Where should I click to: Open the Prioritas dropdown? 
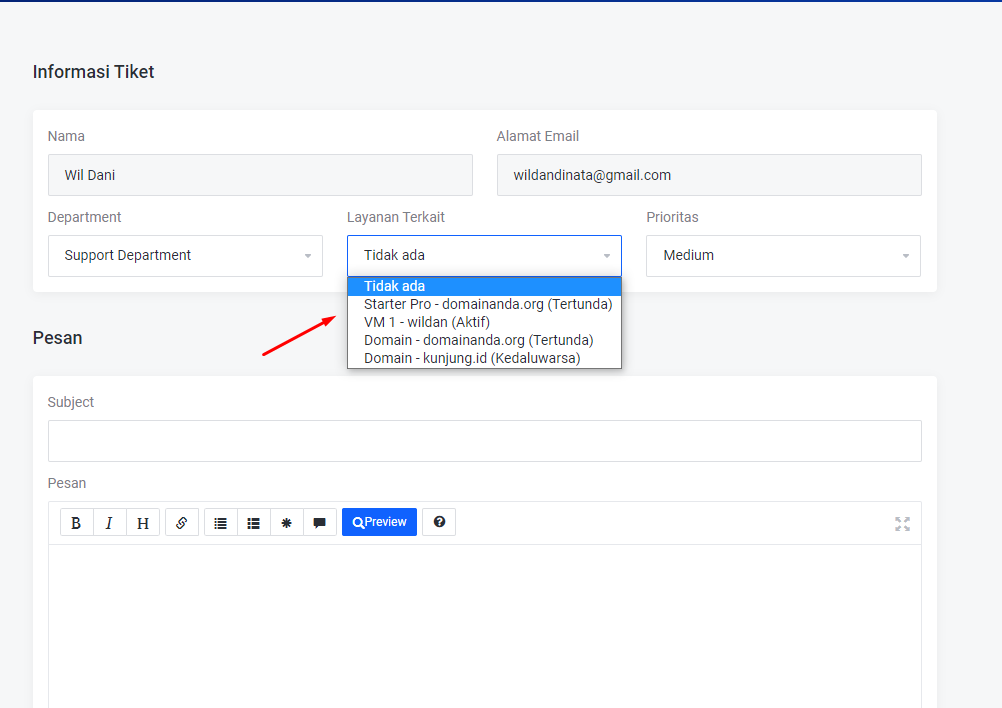click(x=783, y=256)
